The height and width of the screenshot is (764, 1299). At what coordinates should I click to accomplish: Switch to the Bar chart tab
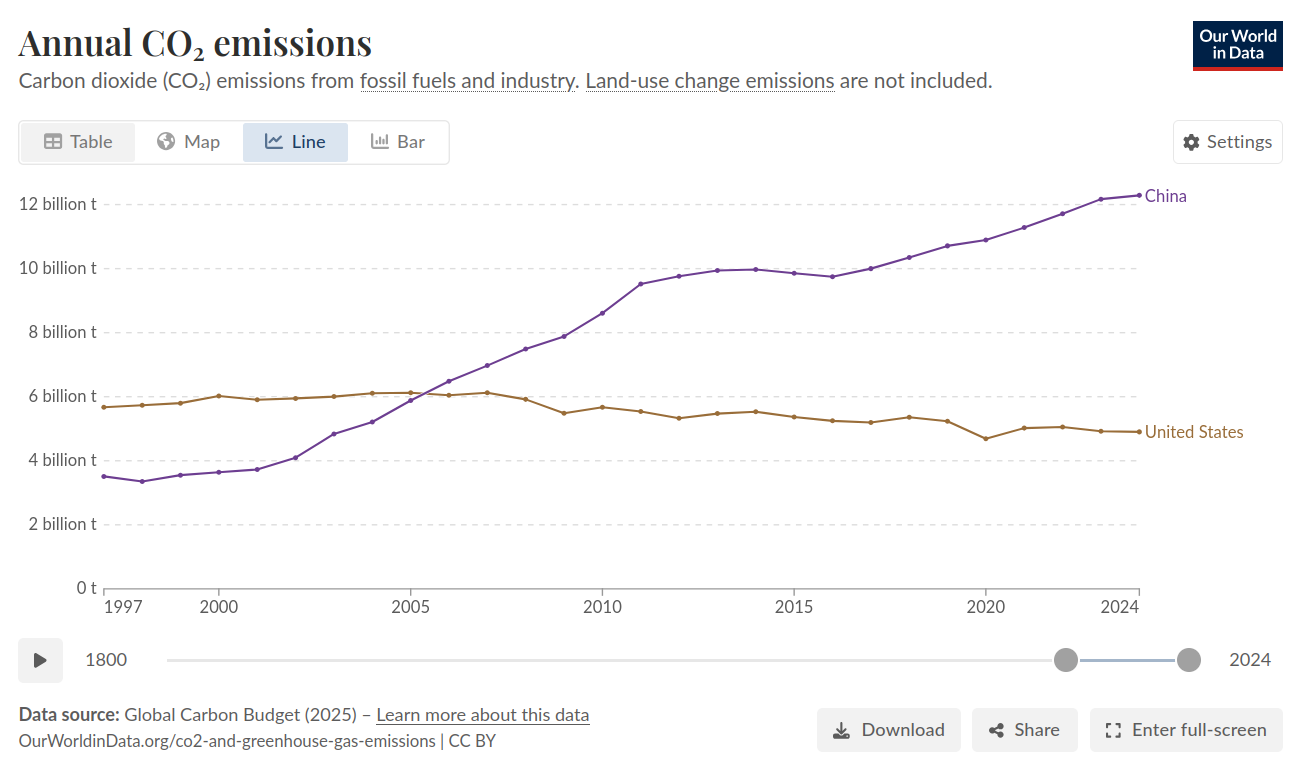(398, 142)
